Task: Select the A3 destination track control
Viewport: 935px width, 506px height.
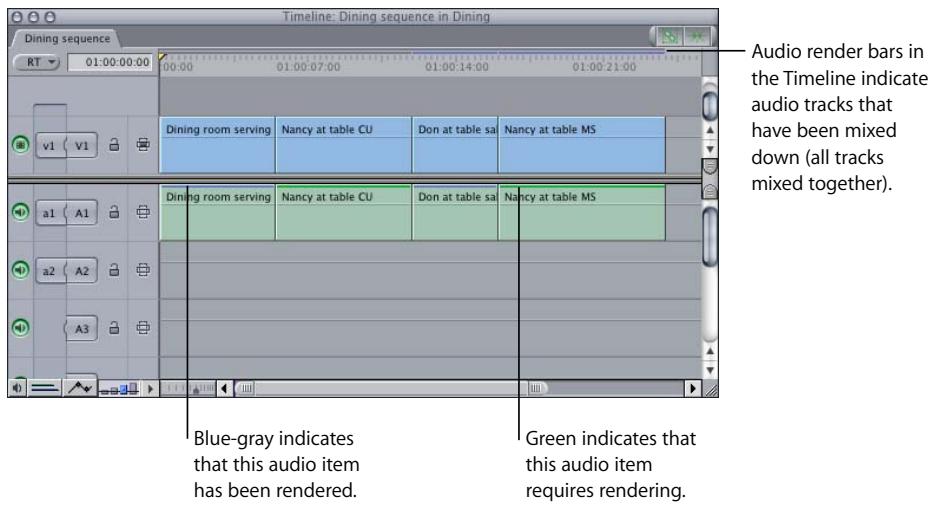Action: coord(81,328)
